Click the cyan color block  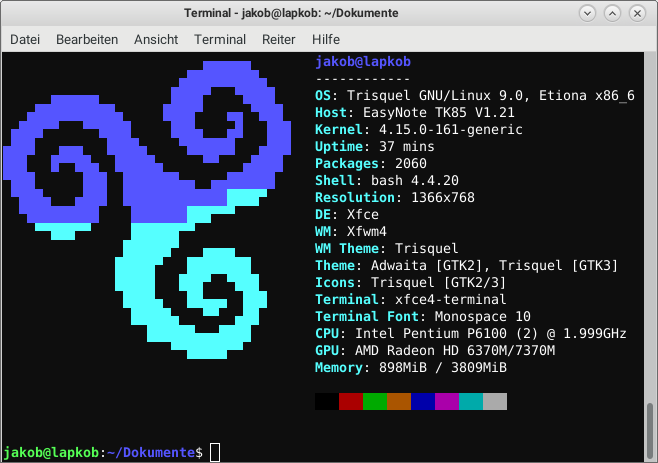[x=471, y=401]
